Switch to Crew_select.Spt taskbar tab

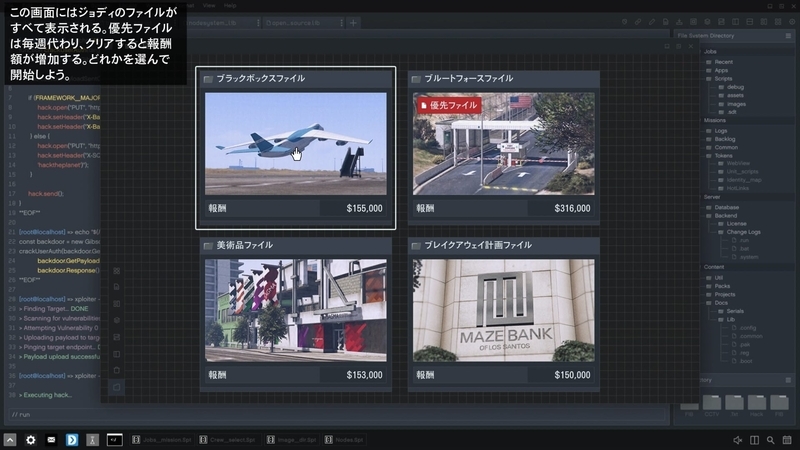tap(229, 440)
